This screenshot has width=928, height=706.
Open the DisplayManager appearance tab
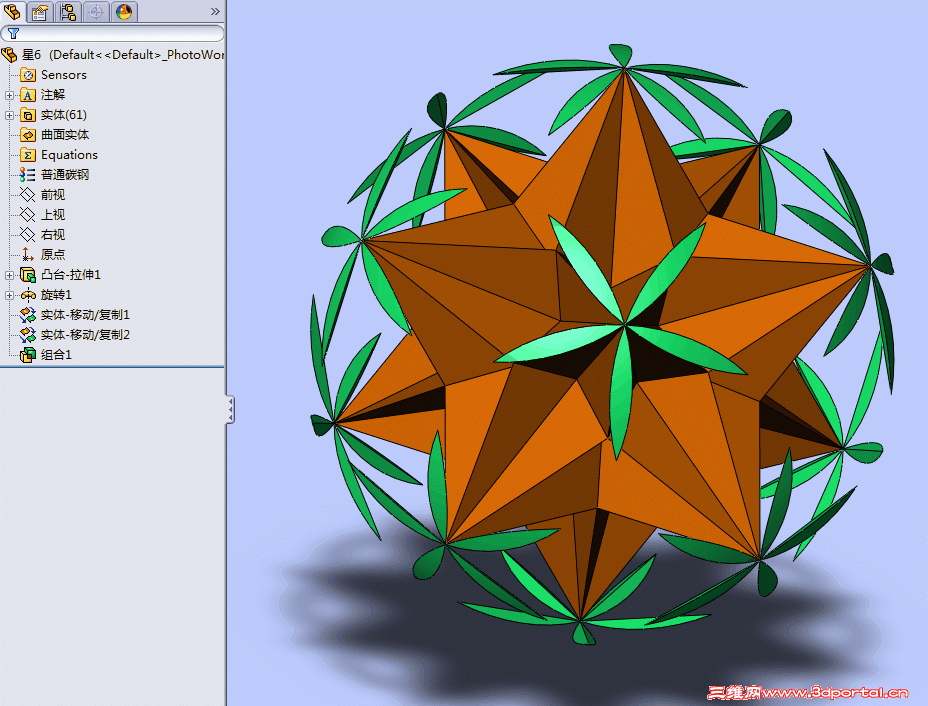click(124, 11)
